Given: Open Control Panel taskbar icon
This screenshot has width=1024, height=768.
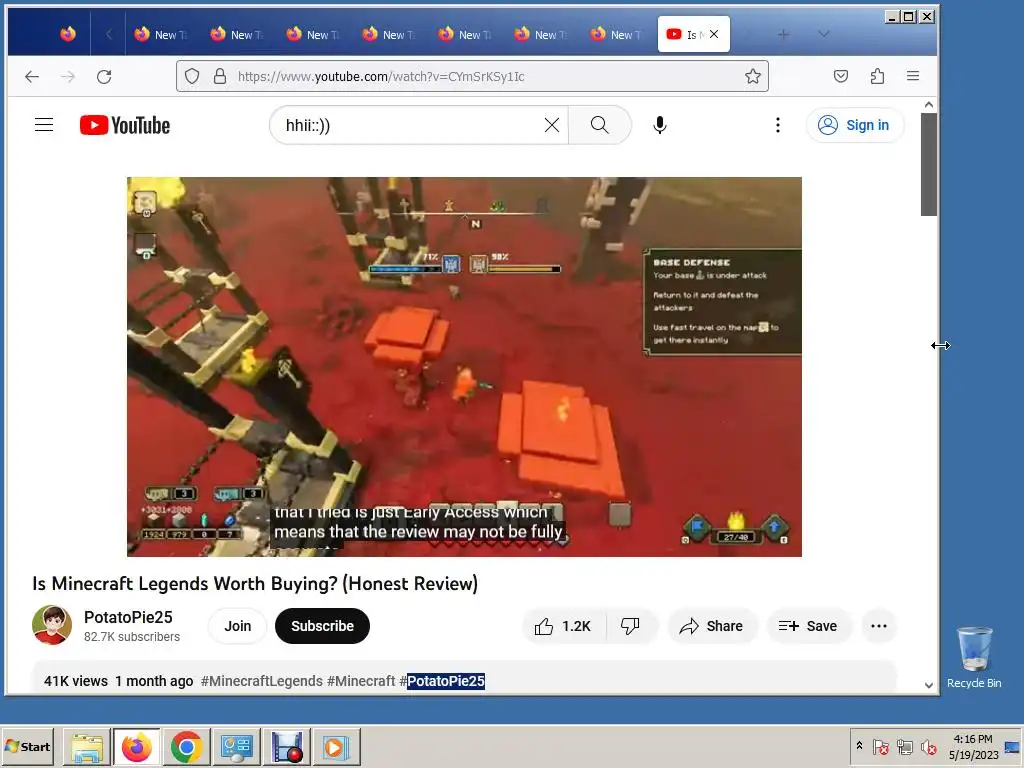Looking at the screenshot, I should pyautogui.click(x=236, y=746).
